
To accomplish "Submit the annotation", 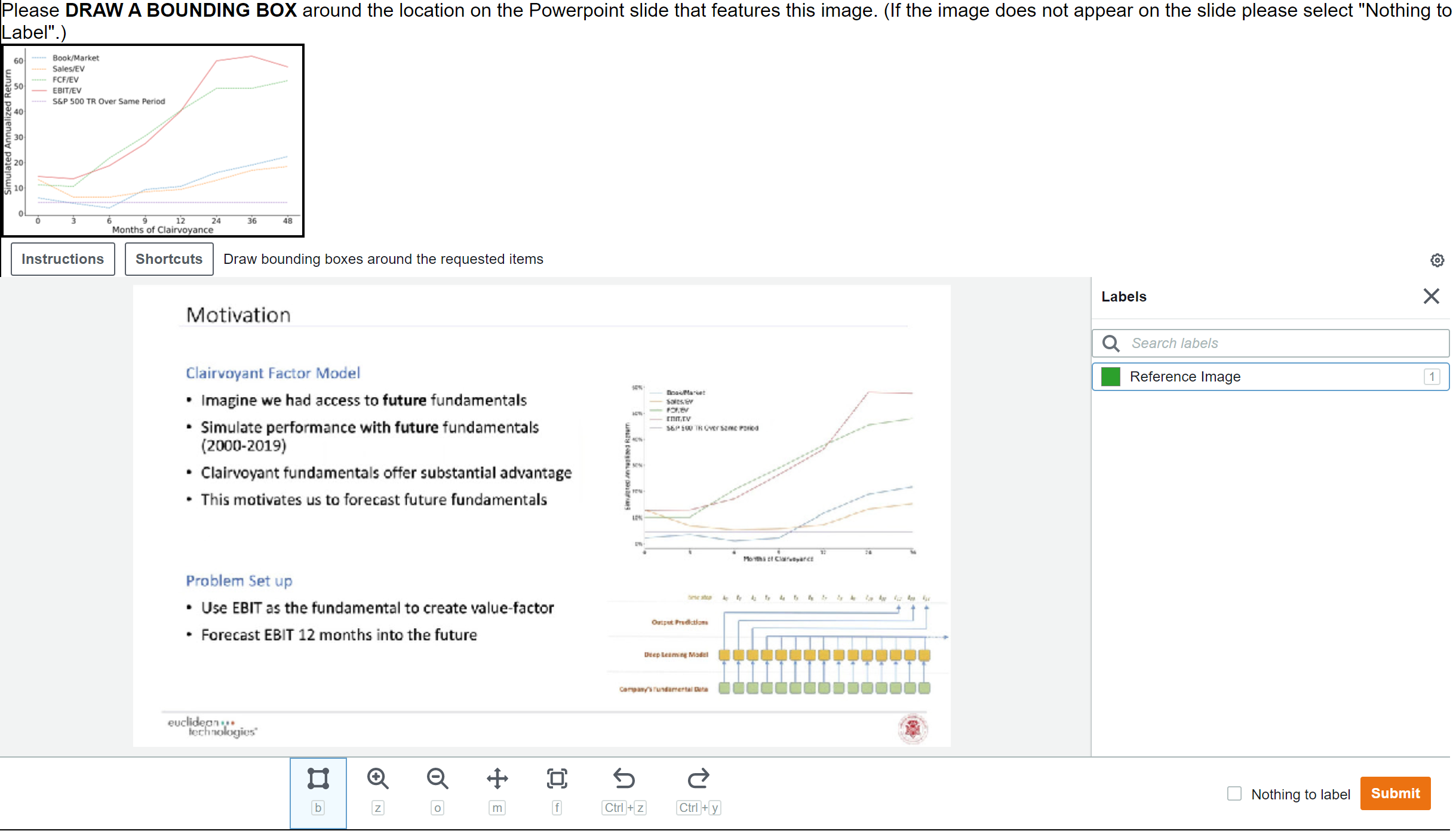I will tap(1395, 793).
